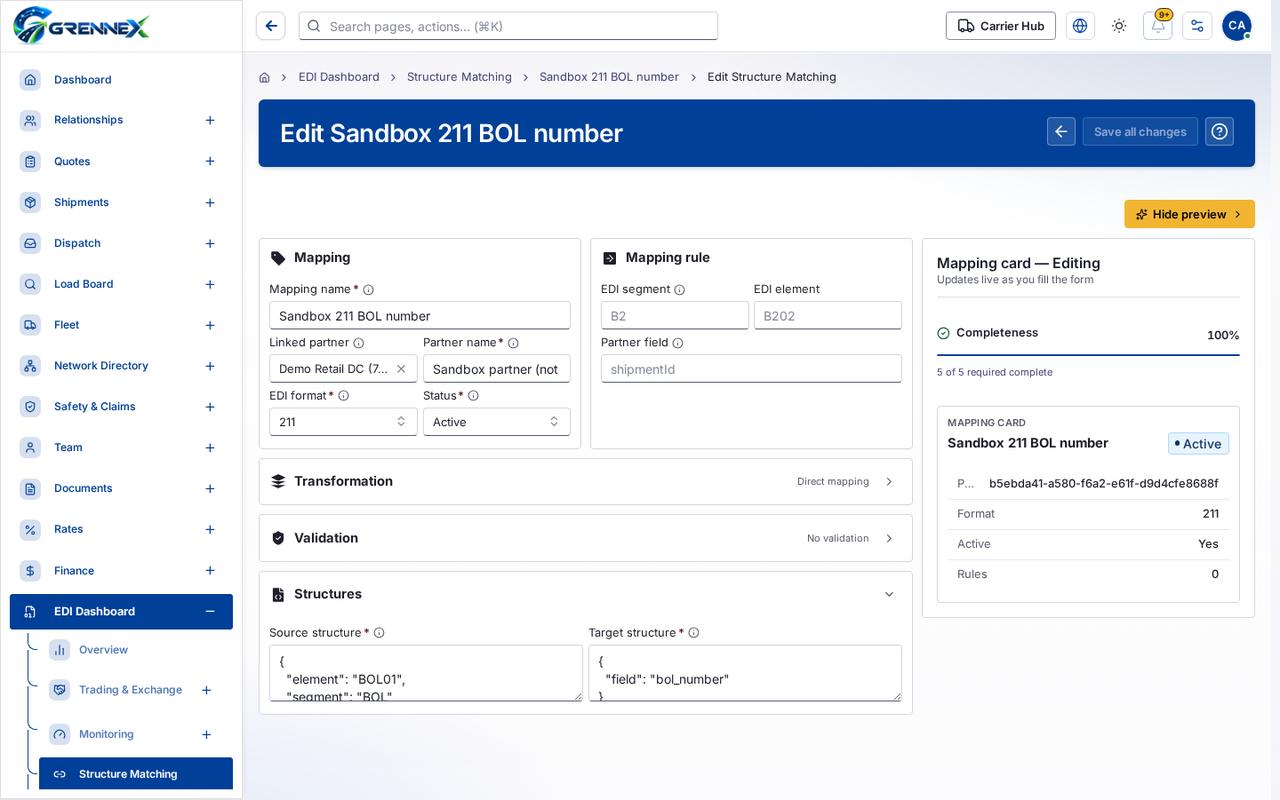This screenshot has width=1280, height=800.
Task: Click the info icon next to EDI format
Action: [x=344, y=396]
